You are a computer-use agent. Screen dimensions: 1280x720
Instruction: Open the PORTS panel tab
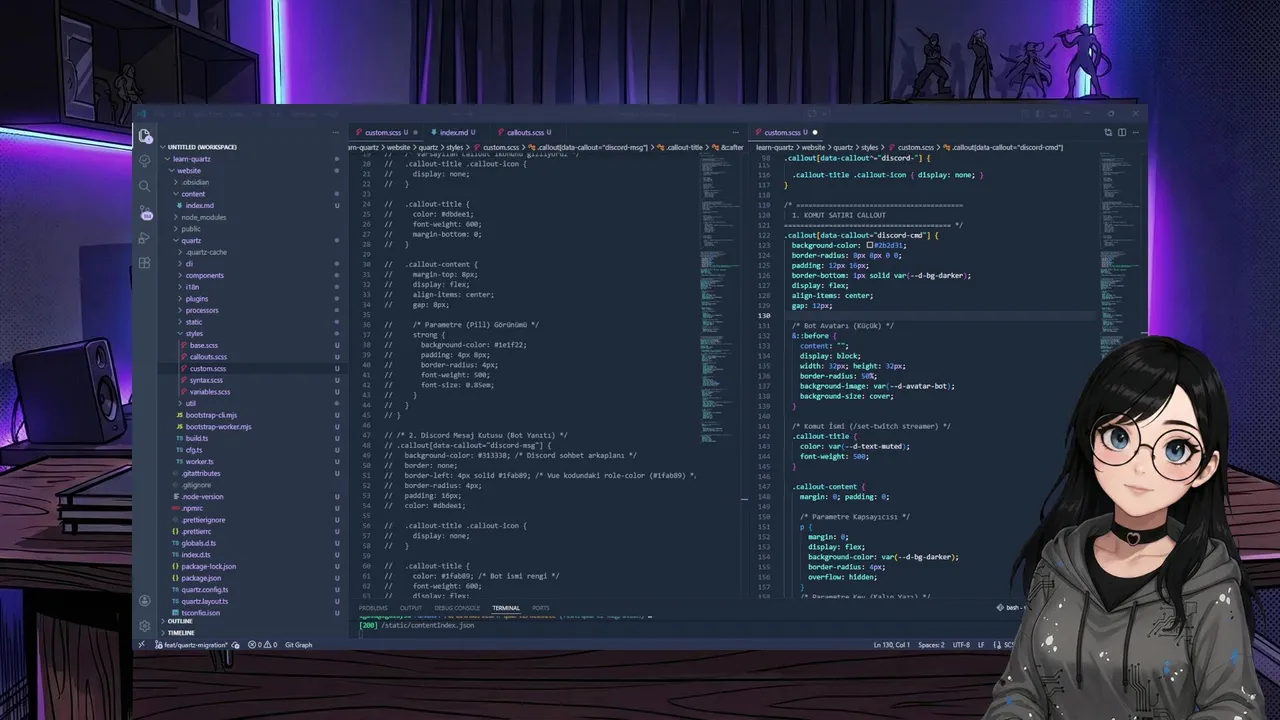(541, 608)
